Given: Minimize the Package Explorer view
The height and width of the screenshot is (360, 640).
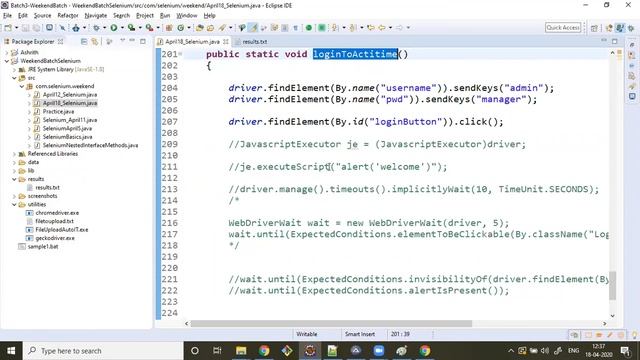Looking at the screenshot, I should [x=132, y=41].
